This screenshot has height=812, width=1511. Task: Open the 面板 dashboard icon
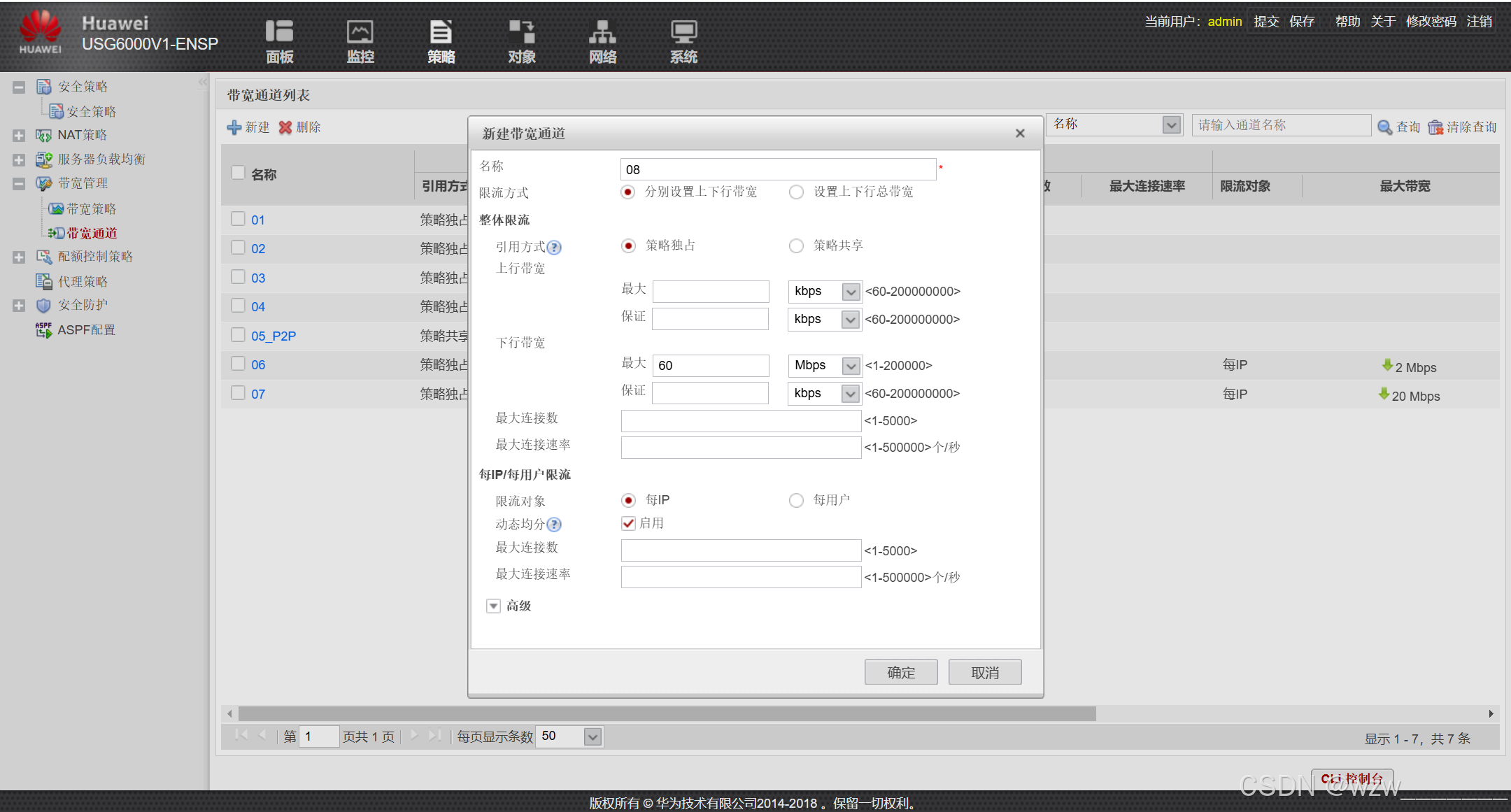click(x=279, y=32)
